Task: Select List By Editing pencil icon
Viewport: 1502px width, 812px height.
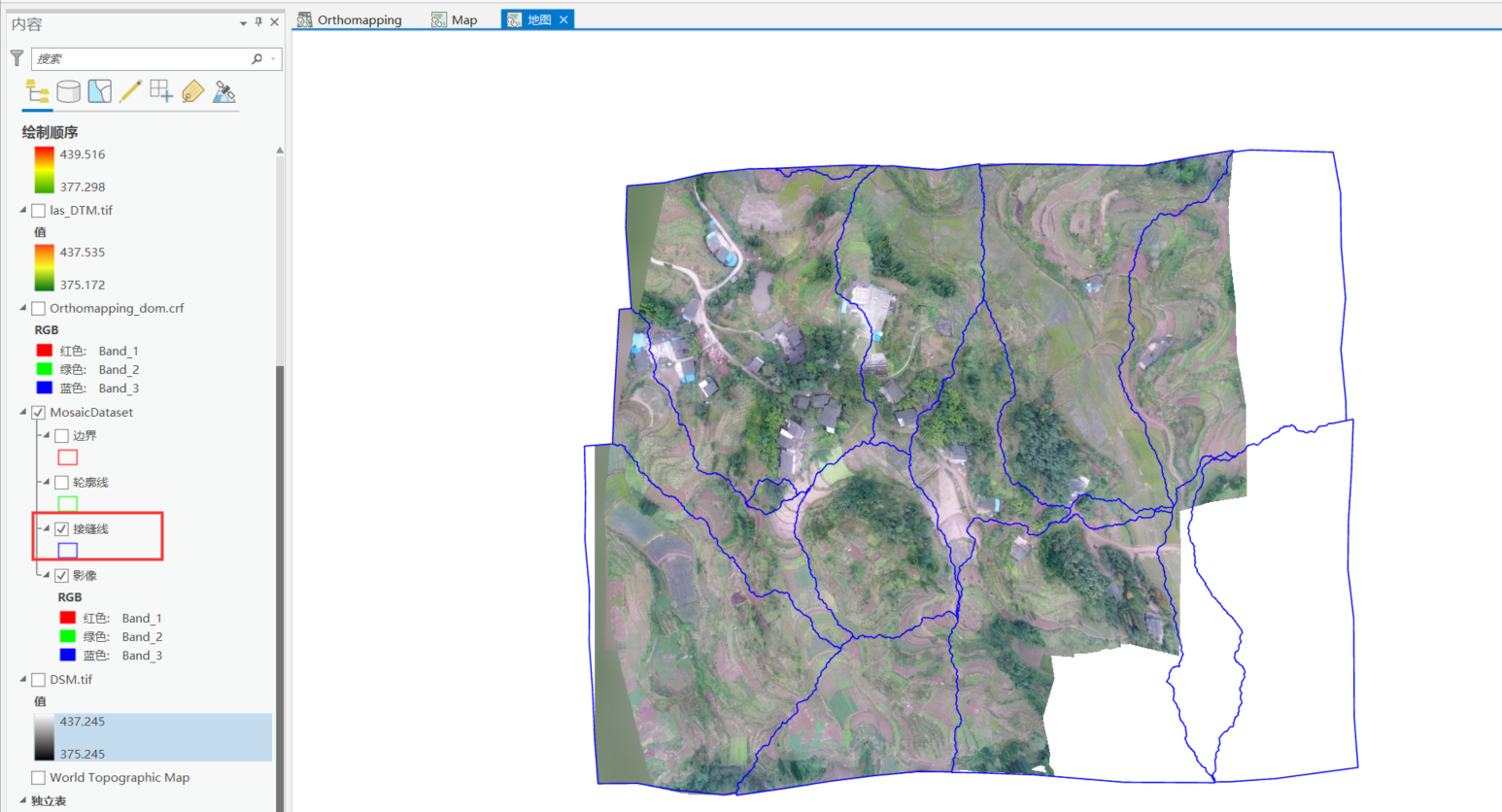Action: [x=130, y=91]
